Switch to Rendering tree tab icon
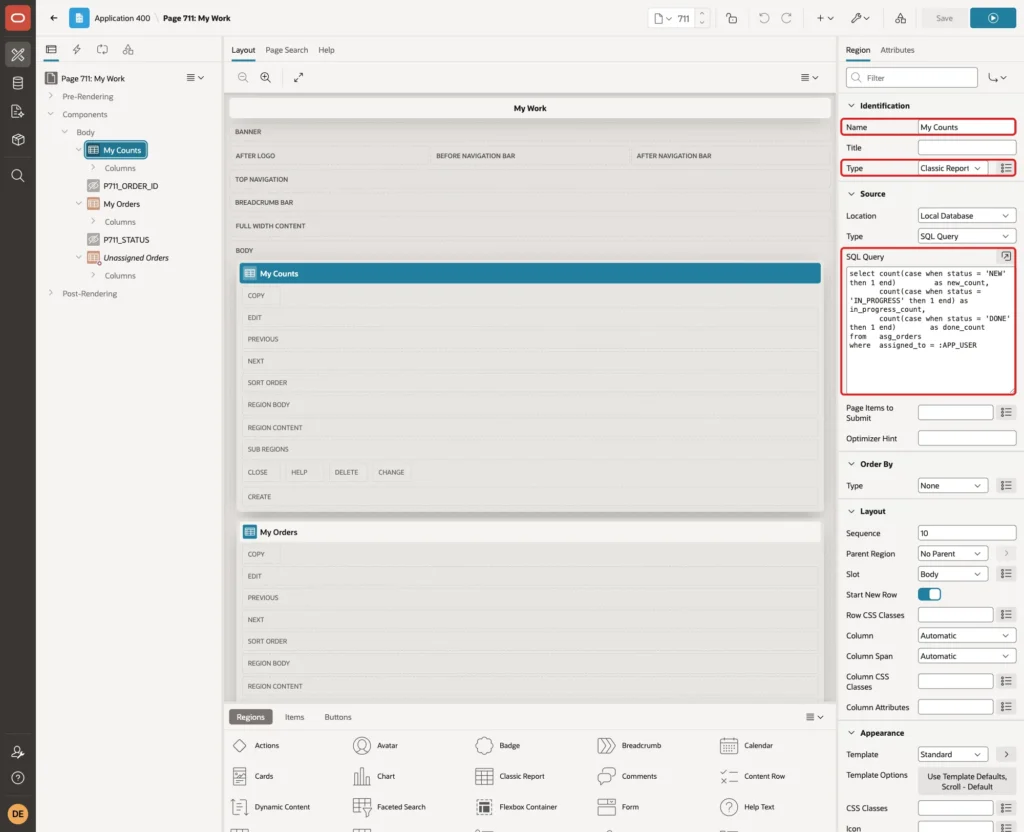The image size is (1024, 832). pyautogui.click(x=51, y=50)
